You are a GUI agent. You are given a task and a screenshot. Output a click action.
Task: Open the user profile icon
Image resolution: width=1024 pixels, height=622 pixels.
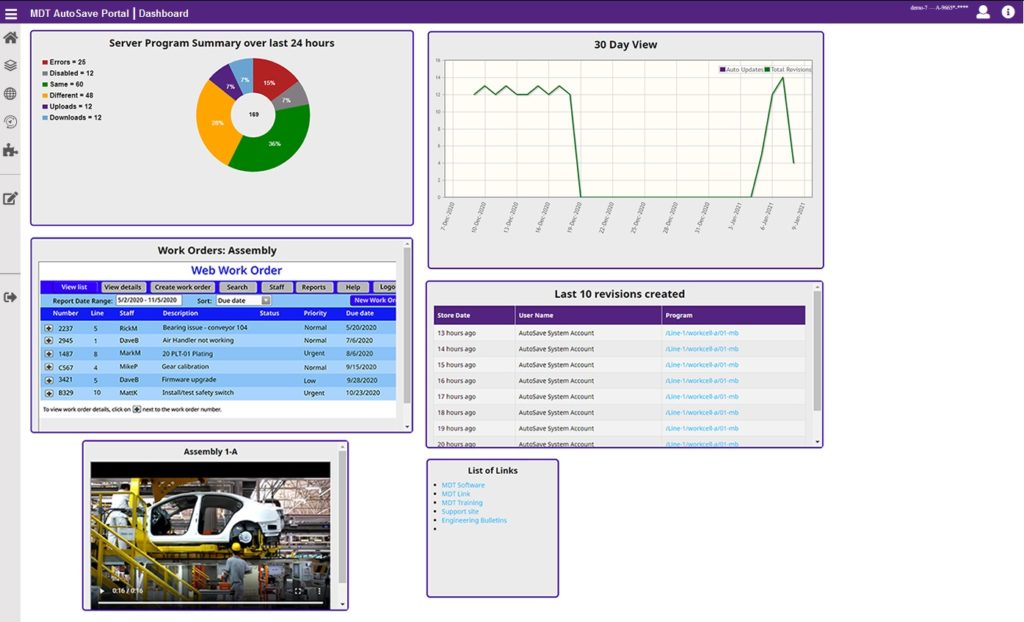point(983,12)
